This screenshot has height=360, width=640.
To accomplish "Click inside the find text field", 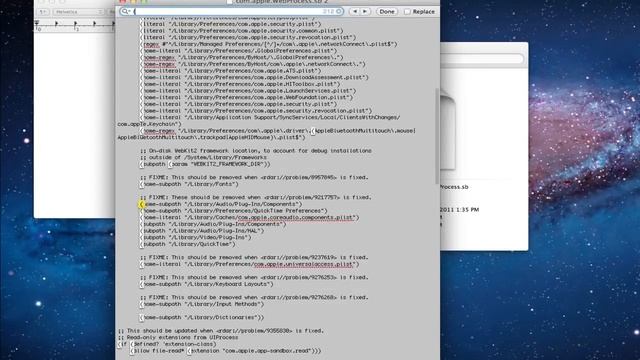I will (231, 11).
